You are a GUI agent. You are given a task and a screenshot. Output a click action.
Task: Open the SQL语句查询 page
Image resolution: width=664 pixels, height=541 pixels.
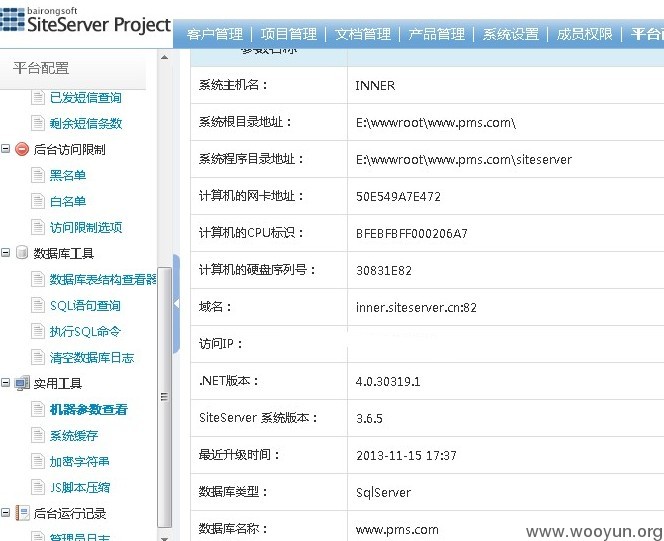[85, 305]
